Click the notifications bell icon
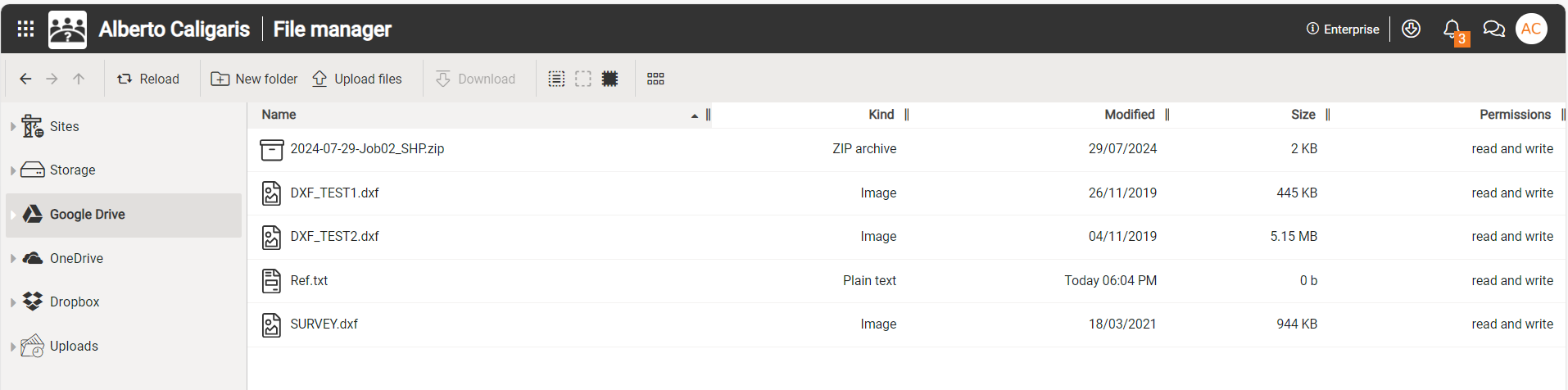This screenshot has width=1568, height=390. click(x=1451, y=29)
